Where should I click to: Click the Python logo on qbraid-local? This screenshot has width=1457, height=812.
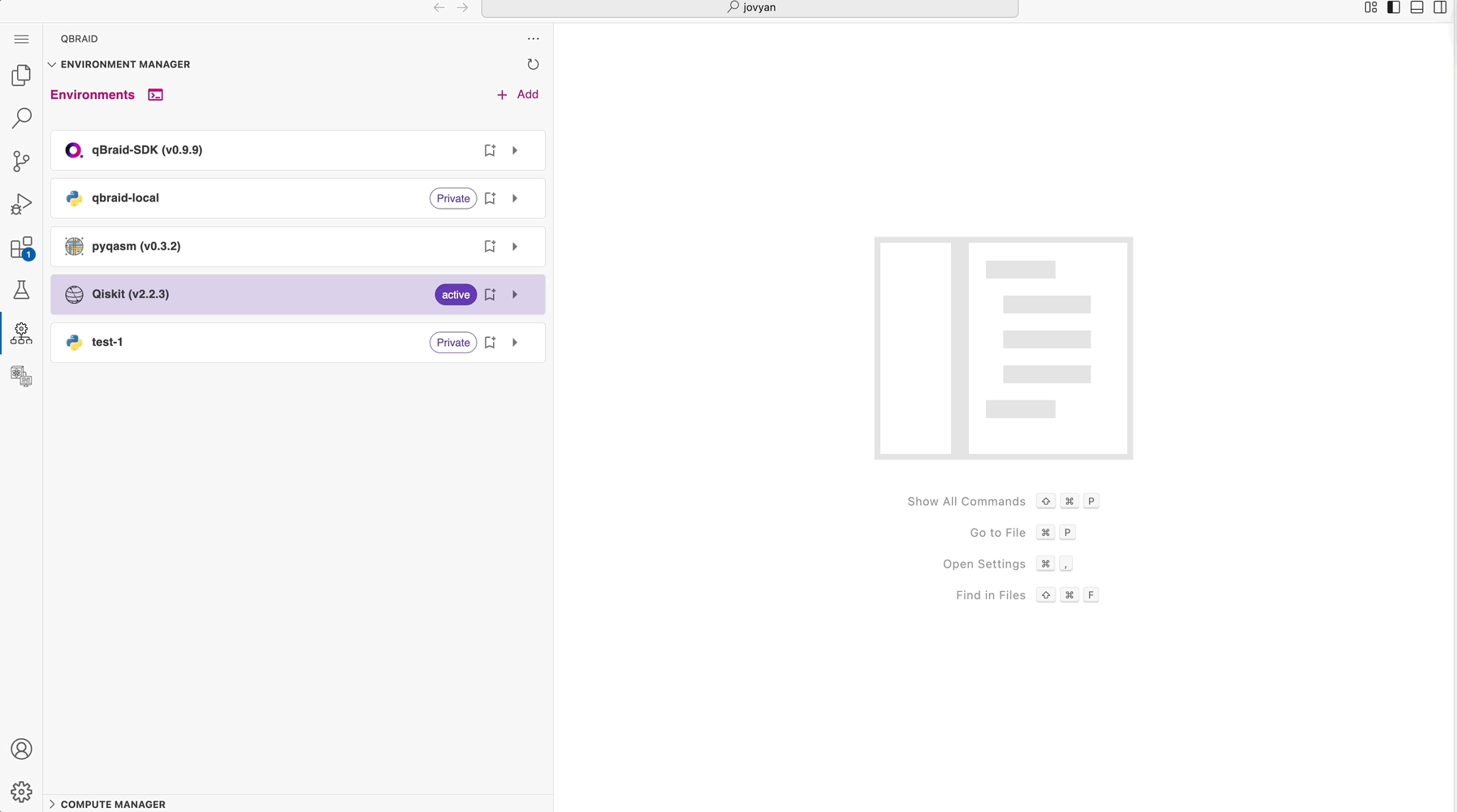[x=74, y=198]
